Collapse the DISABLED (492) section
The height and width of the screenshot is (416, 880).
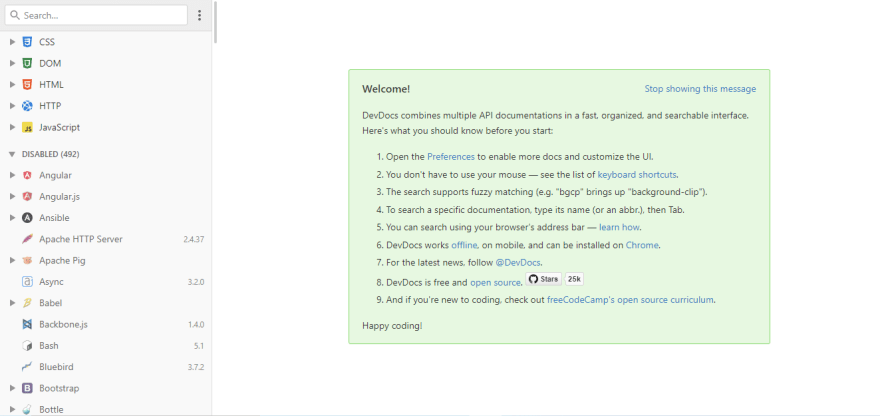pos(12,154)
